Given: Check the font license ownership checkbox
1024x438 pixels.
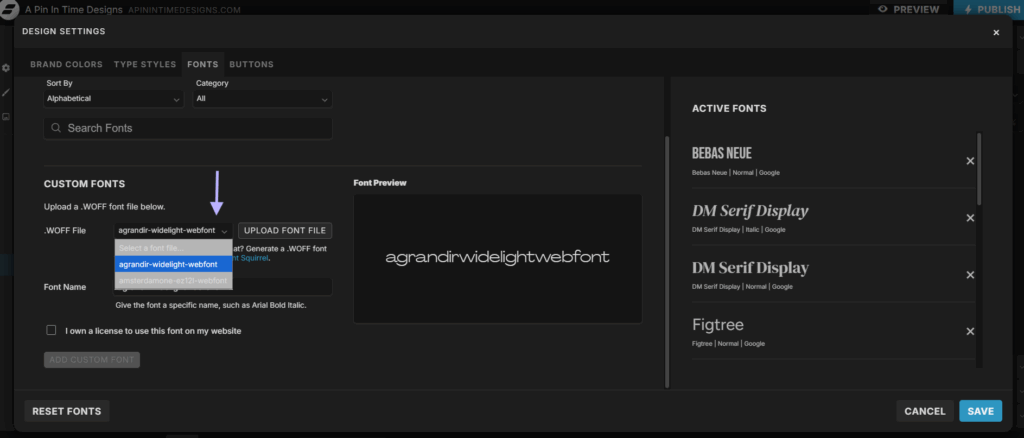Looking at the screenshot, I should (x=51, y=330).
